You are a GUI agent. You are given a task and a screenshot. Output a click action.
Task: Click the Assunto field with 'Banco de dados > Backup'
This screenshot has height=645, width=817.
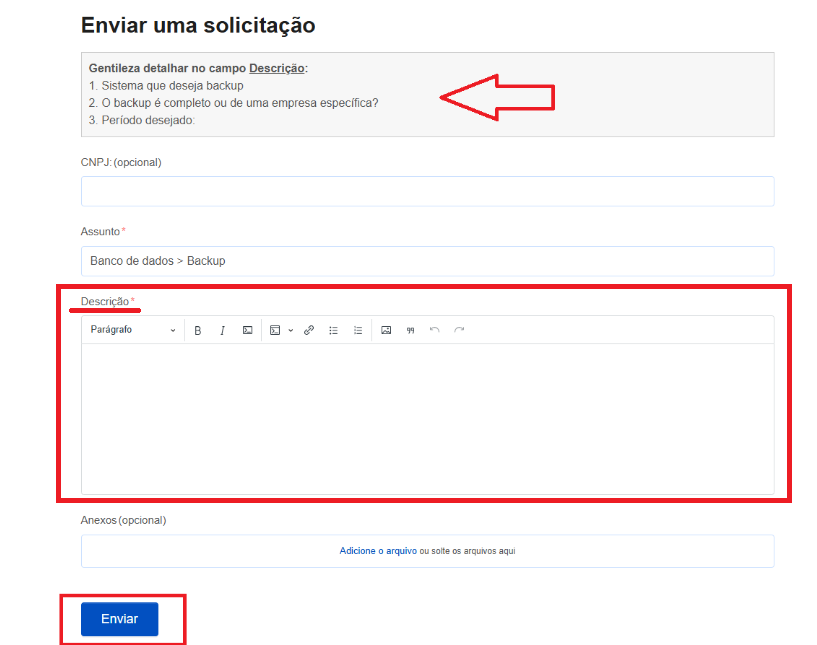coord(427,261)
